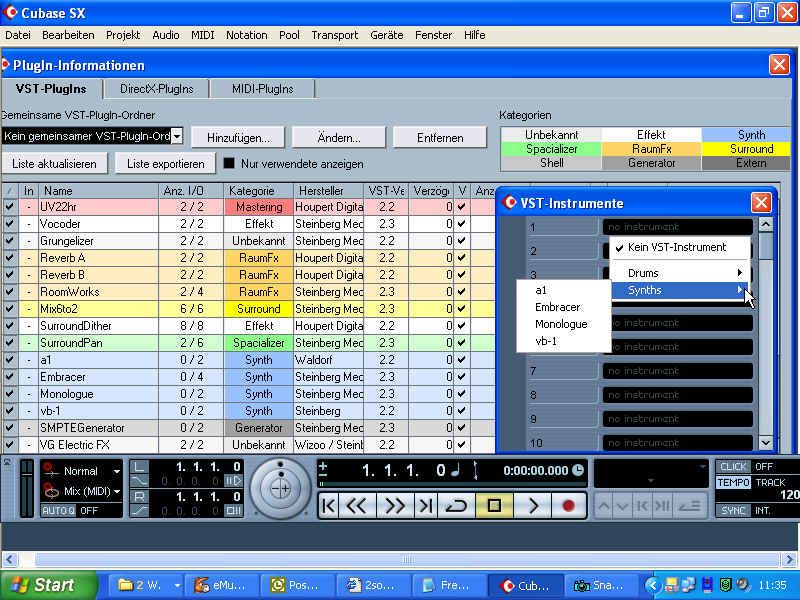Click the 'Liste aktualisieren' button
Viewport: 800px width, 600px height.
(x=55, y=164)
